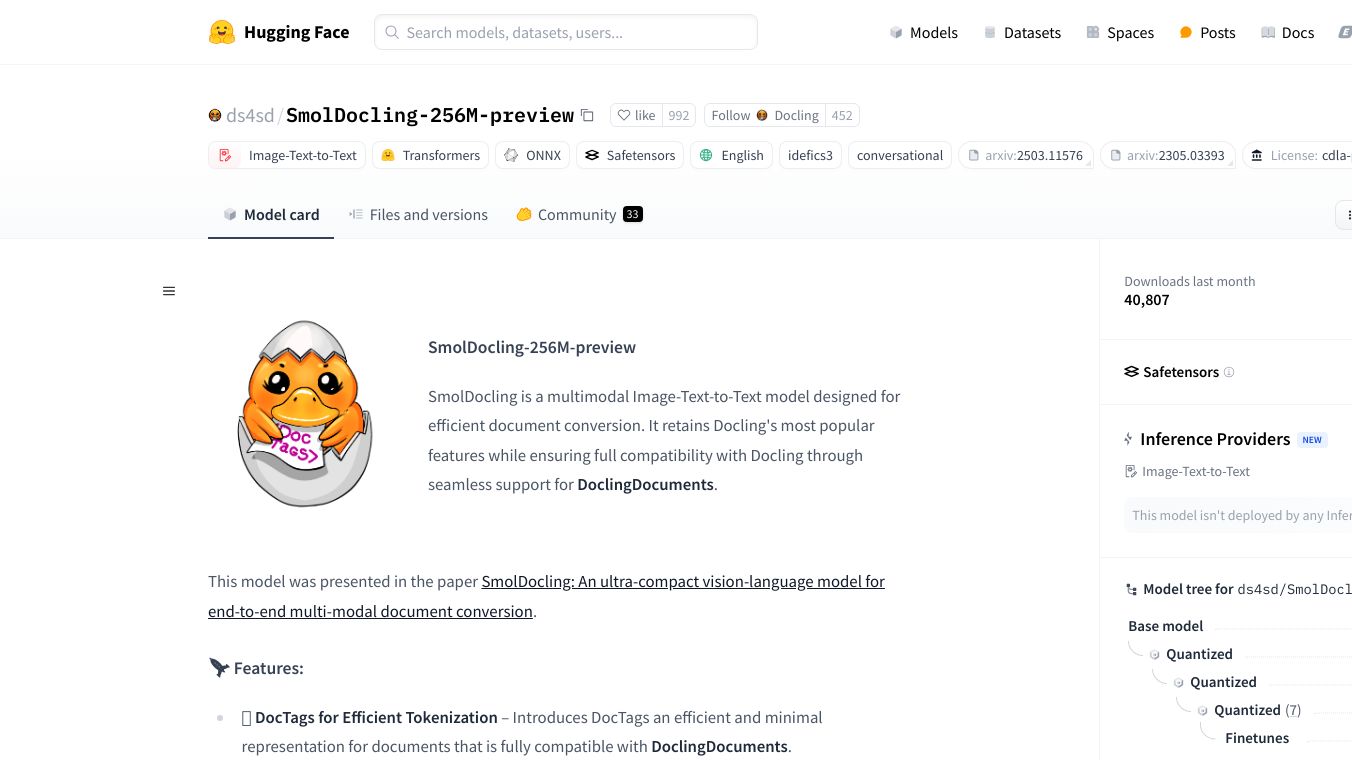Screen dimensions: 1352x760
Task: Click the Hugging Face logo icon
Action: point(221,32)
